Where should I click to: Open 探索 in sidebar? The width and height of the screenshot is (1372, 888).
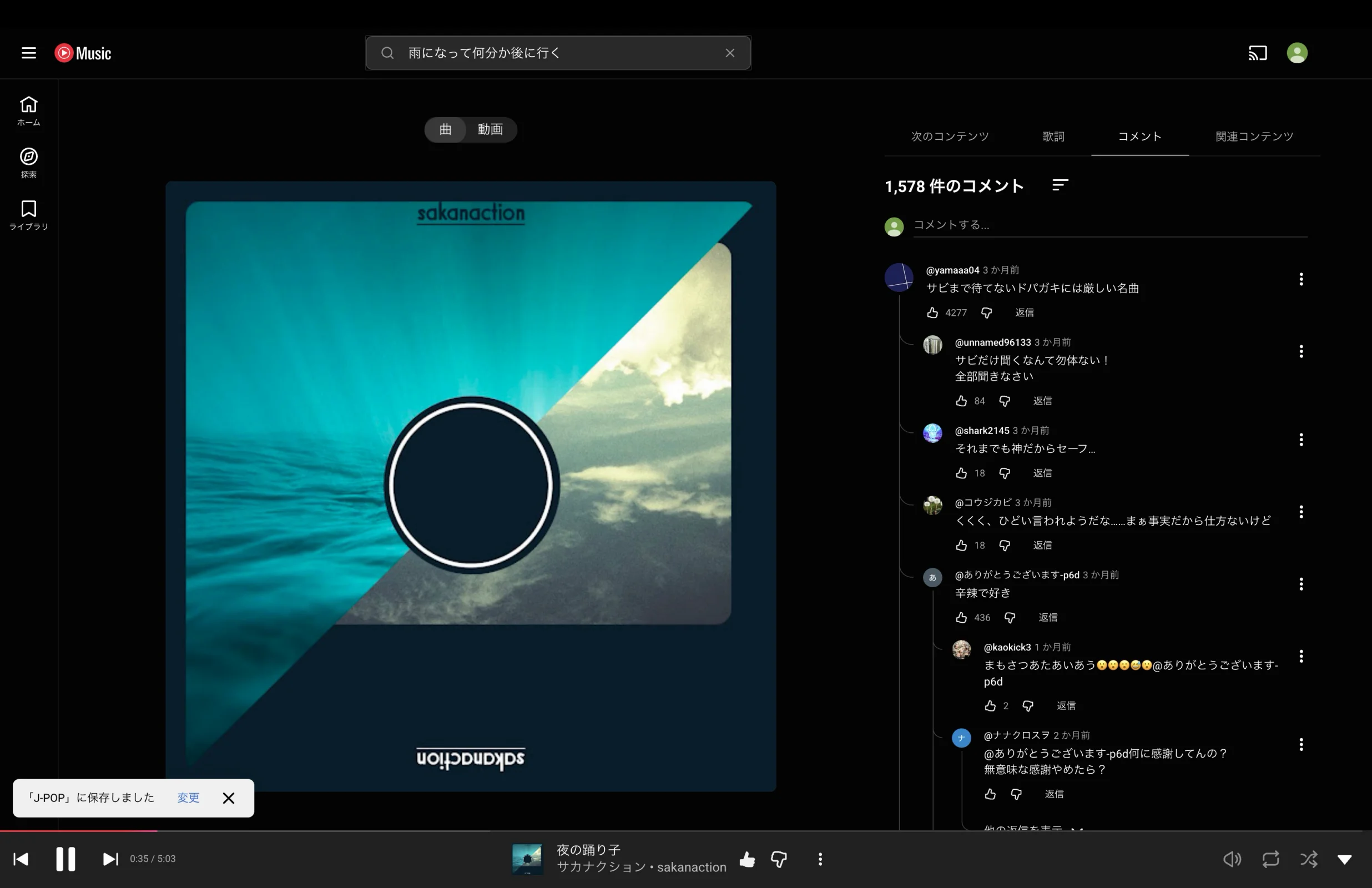pos(29,163)
